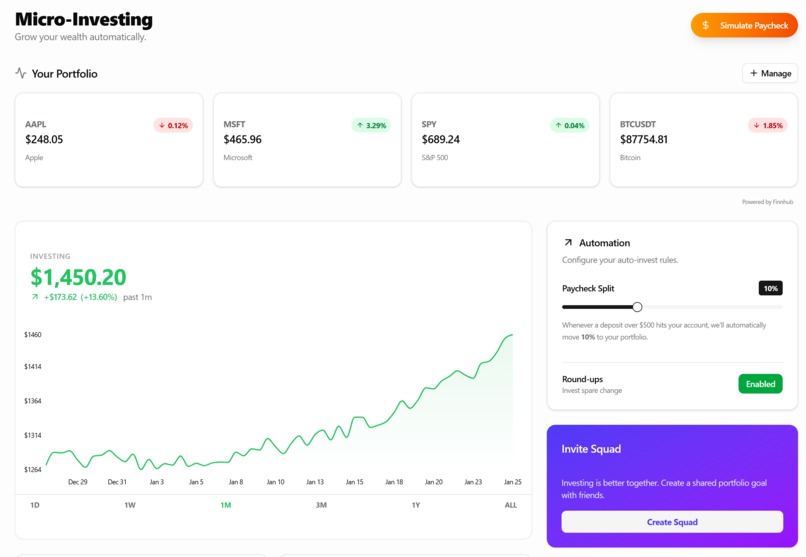806x557 pixels.
Task: Click the Simulate Paycheck button
Action: [x=744, y=25]
